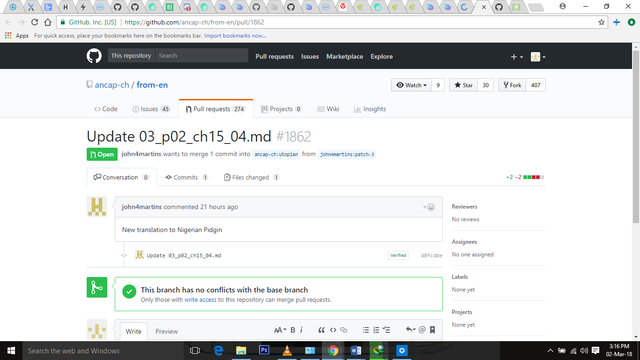Star the from-en repository
Viewport: 640px width, 360px height.
pos(463,85)
